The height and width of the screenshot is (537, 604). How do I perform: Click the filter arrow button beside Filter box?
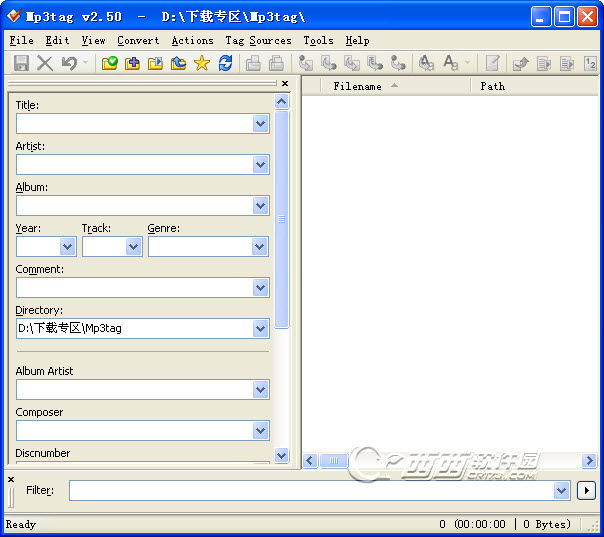pyautogui.click(x=586, y=491)
